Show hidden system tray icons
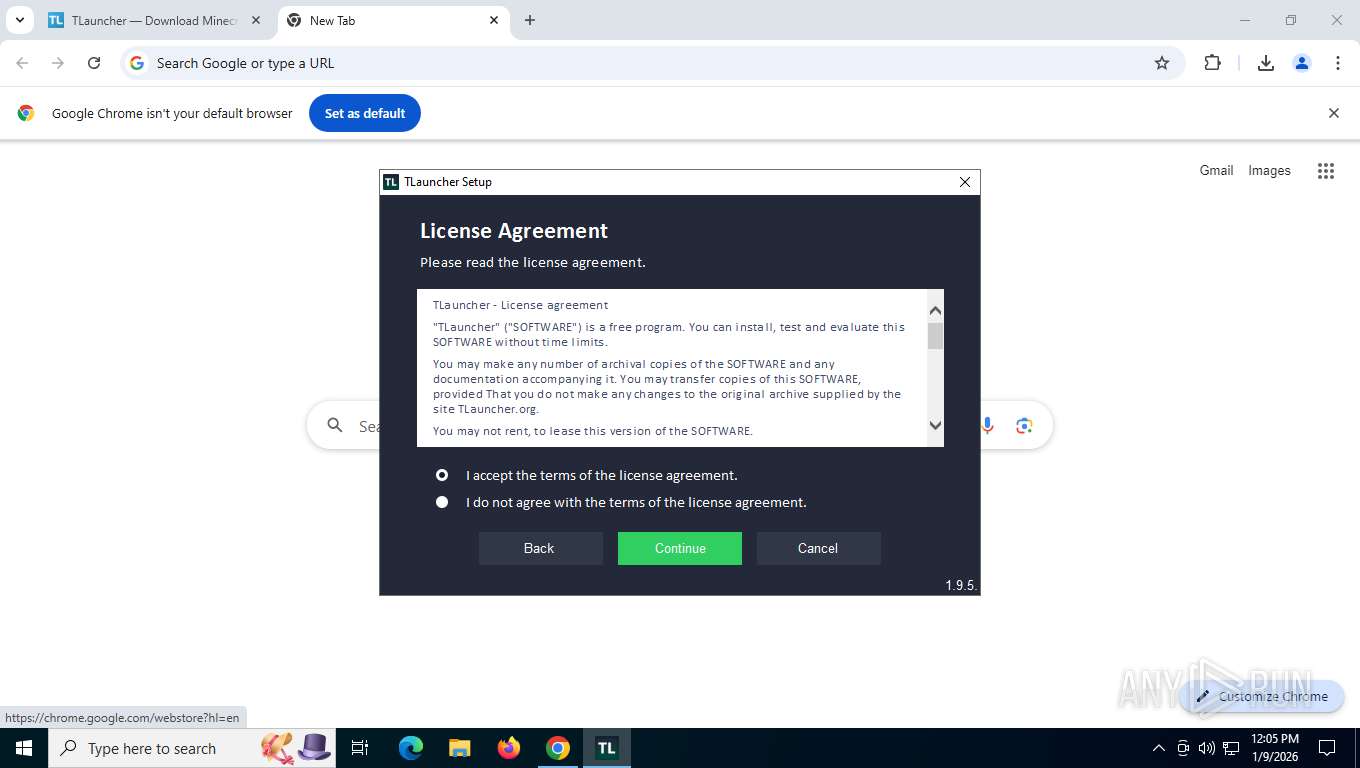 click(x=1159, y=748)
